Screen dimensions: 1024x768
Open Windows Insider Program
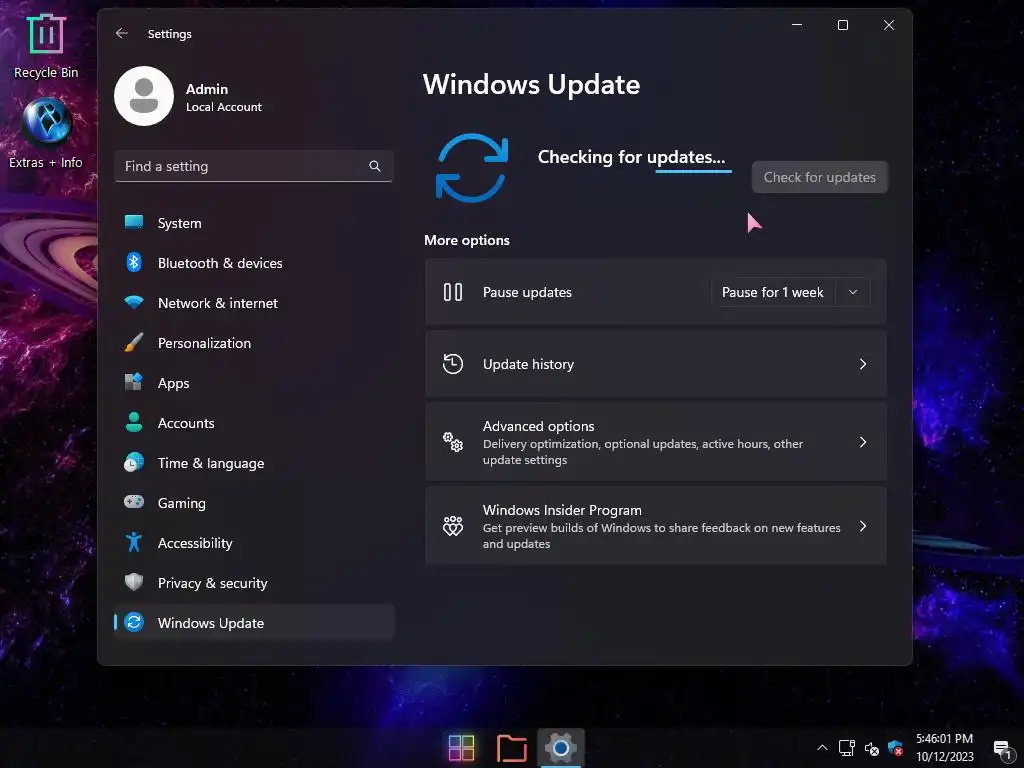coord(656,526)
